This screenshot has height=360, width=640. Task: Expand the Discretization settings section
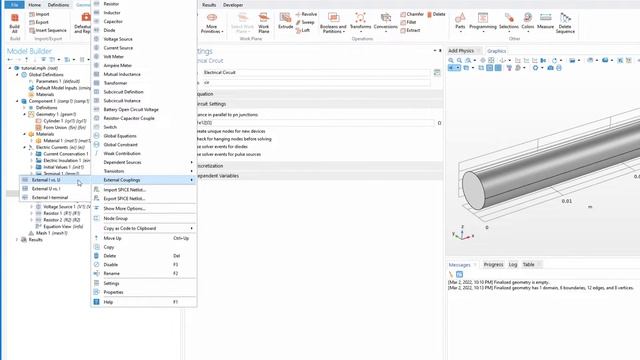319,166
